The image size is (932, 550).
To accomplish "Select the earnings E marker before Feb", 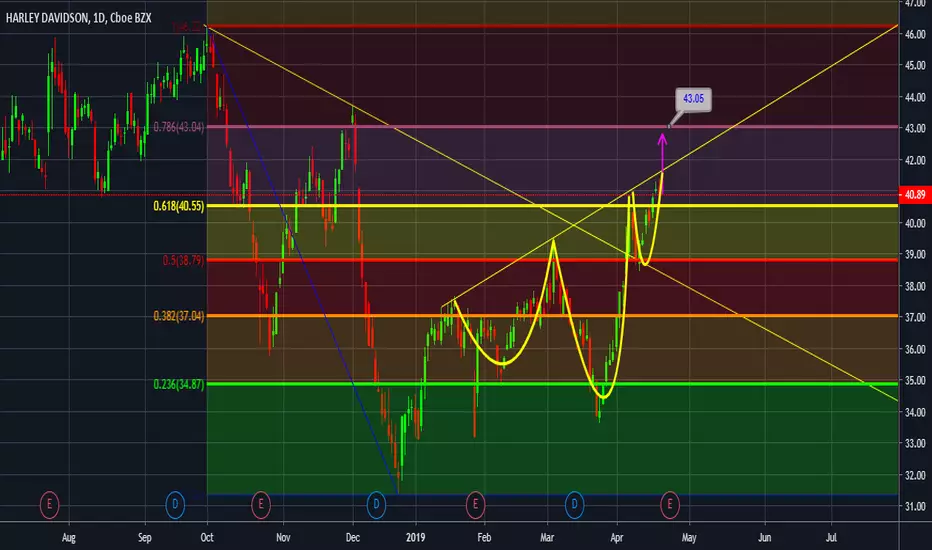I will pyautogui.click(x=475, y=505).
